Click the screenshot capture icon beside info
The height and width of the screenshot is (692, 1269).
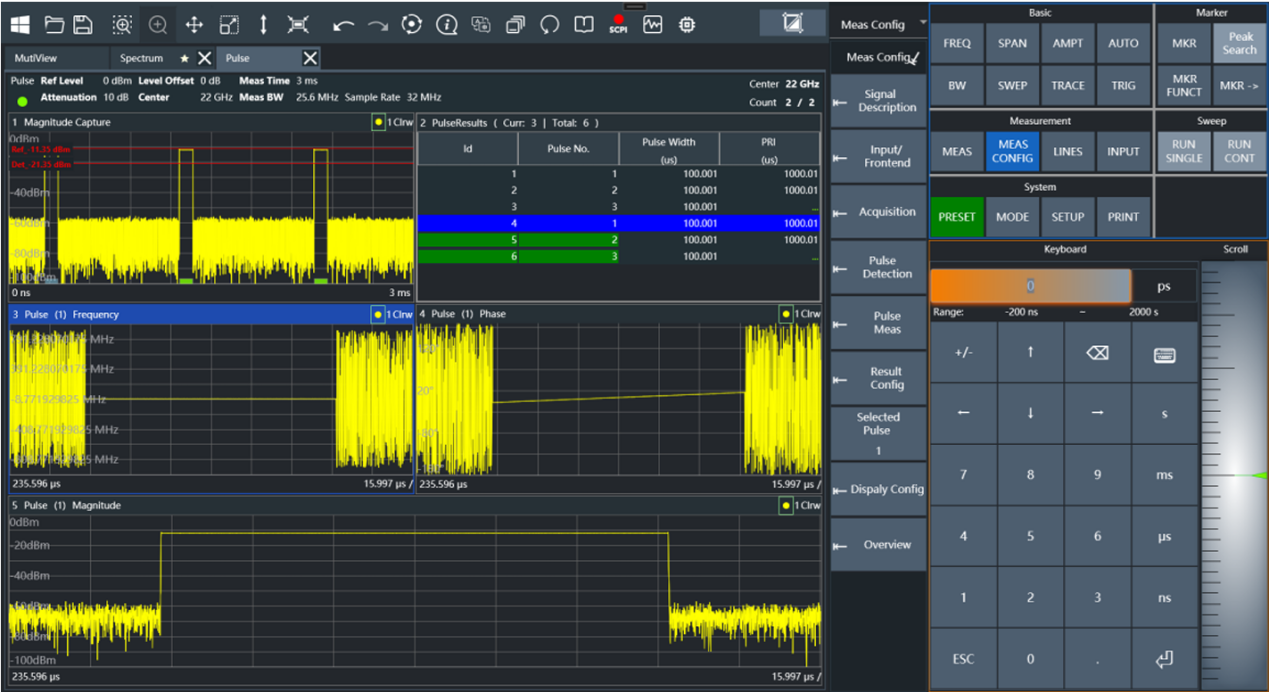tap(481, 24)
